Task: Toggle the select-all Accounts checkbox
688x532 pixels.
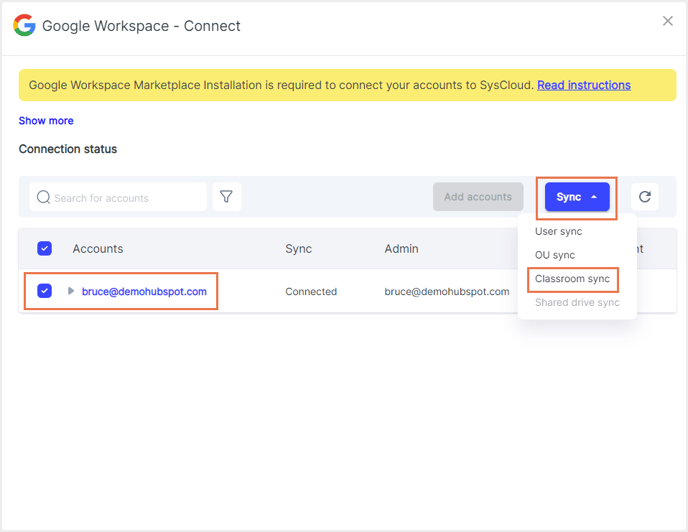Action: coord(44,248)
